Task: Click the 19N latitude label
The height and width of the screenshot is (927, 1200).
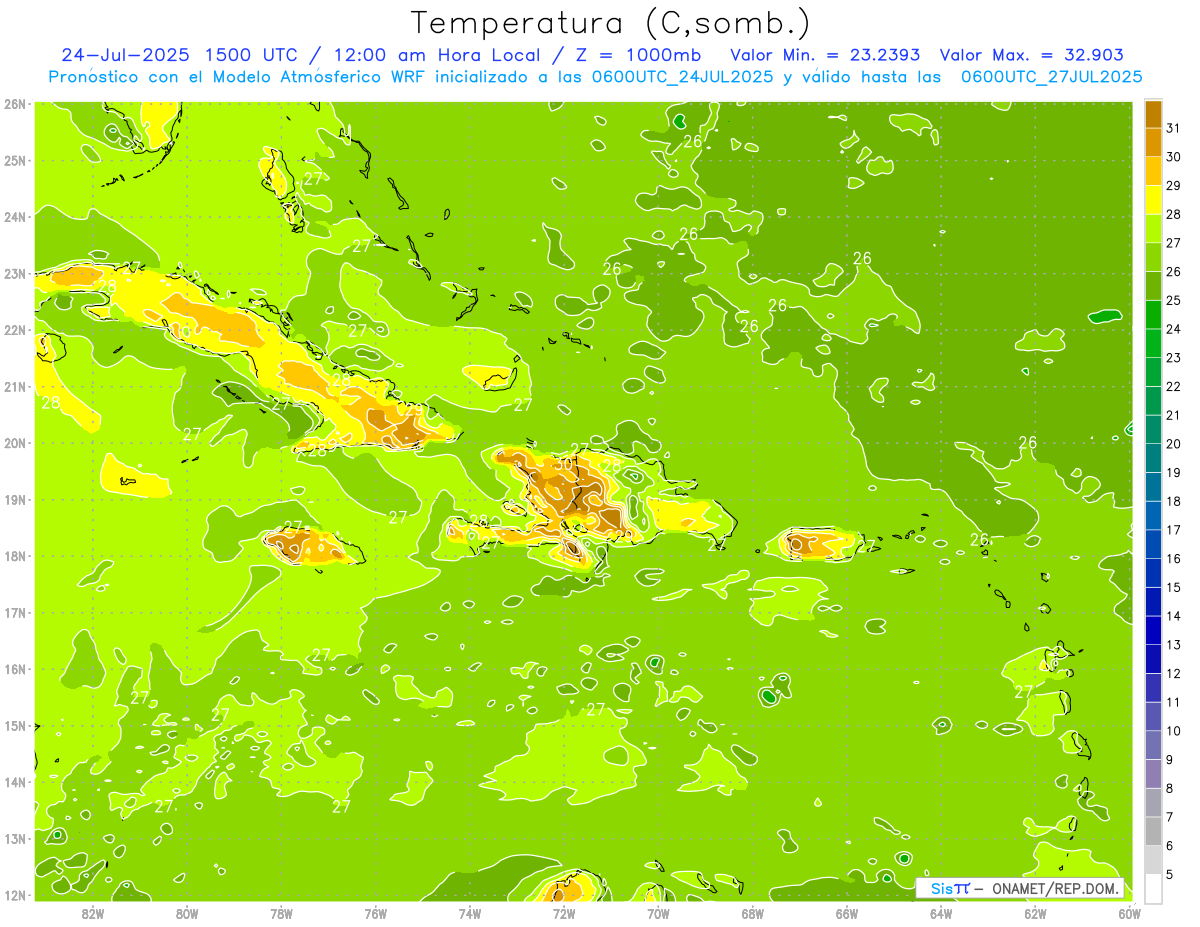Action: (15, 499)
